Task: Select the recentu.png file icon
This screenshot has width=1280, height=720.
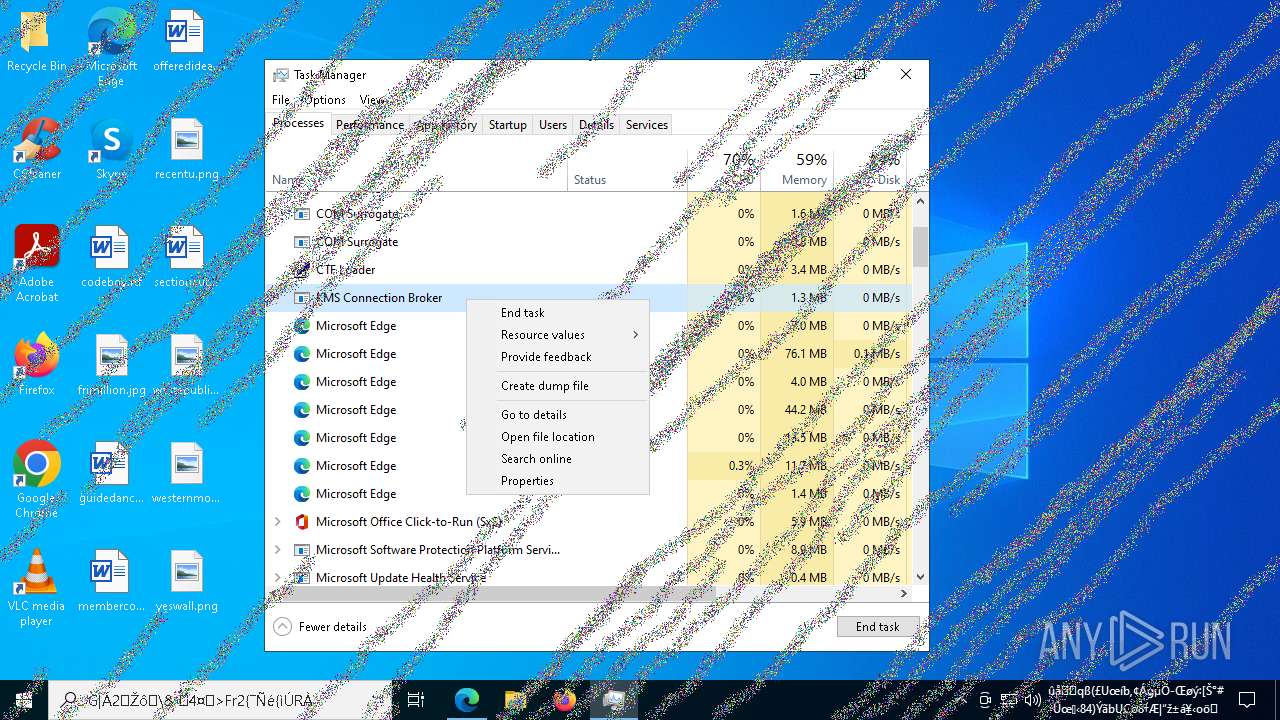Action: [186, 150]
